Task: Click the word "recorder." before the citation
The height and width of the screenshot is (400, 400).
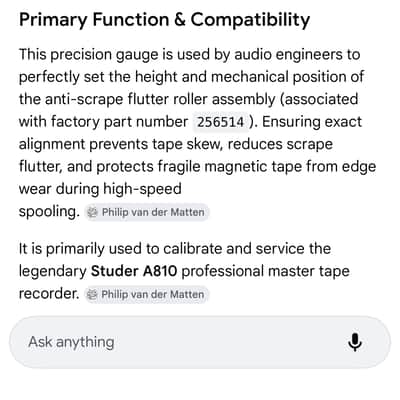Action: (x=49, y=294)
